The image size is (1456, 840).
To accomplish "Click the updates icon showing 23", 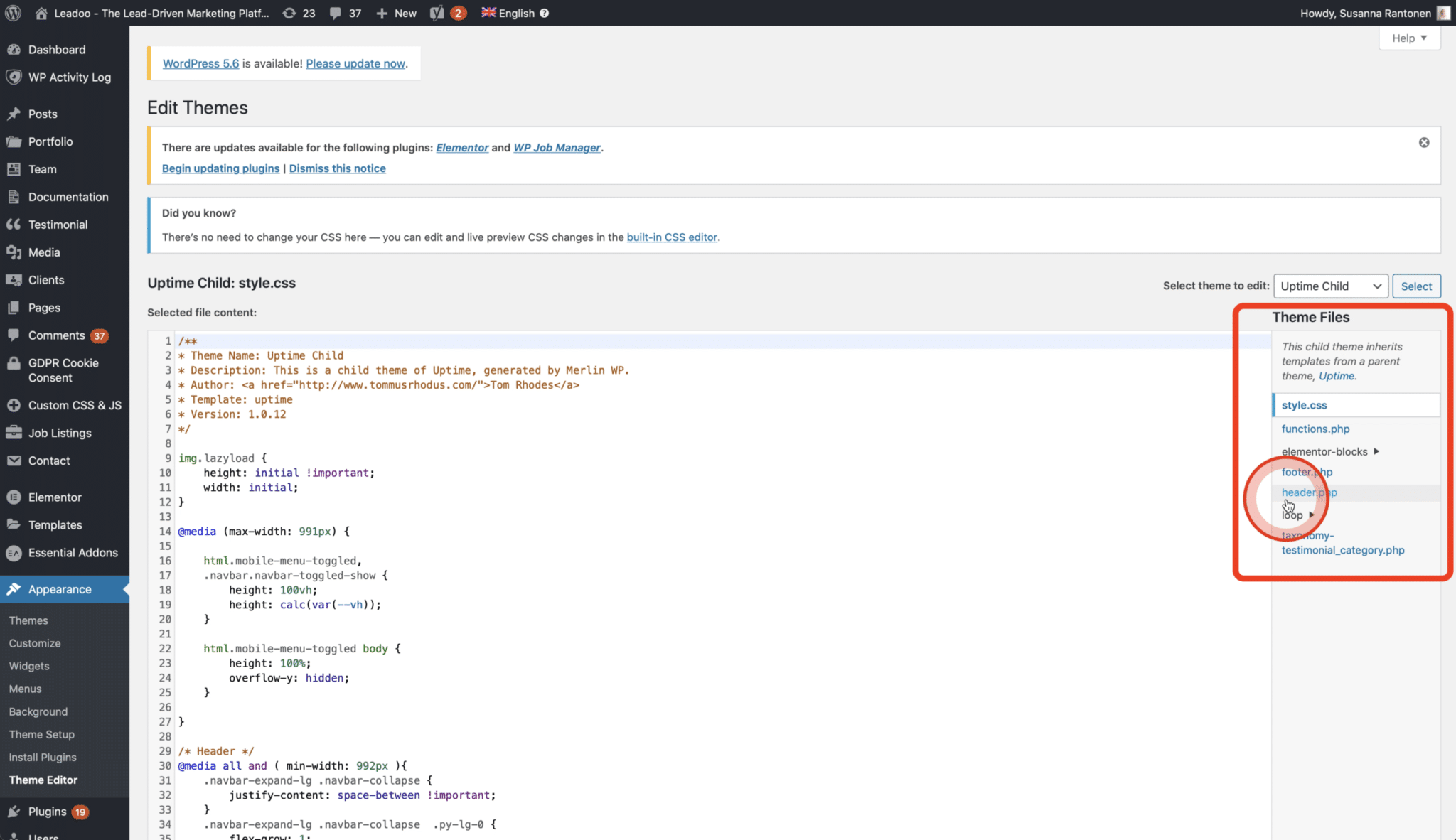I will pos(289,13).
